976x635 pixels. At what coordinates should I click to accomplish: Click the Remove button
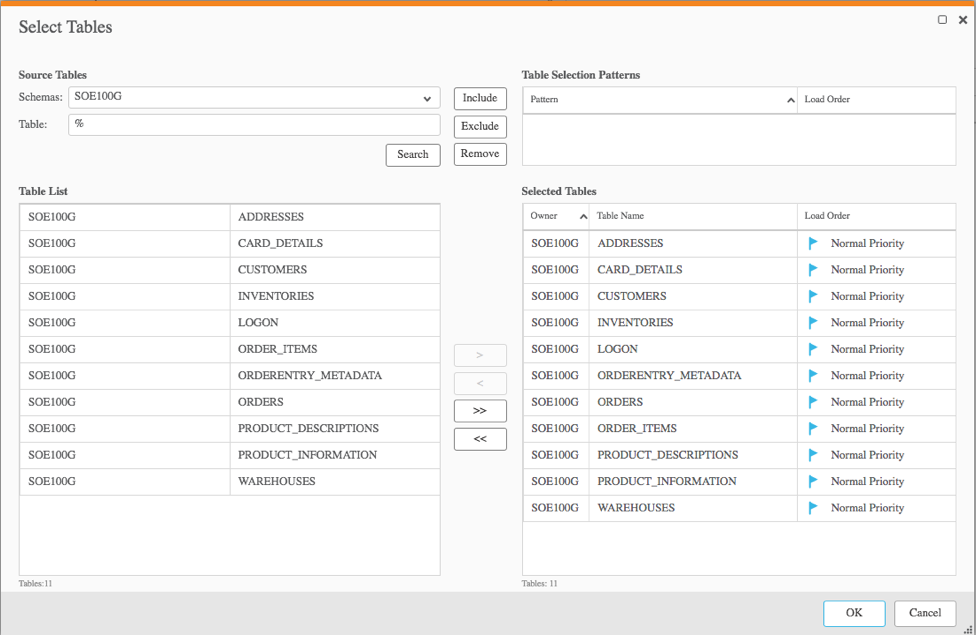click(480, 154)
